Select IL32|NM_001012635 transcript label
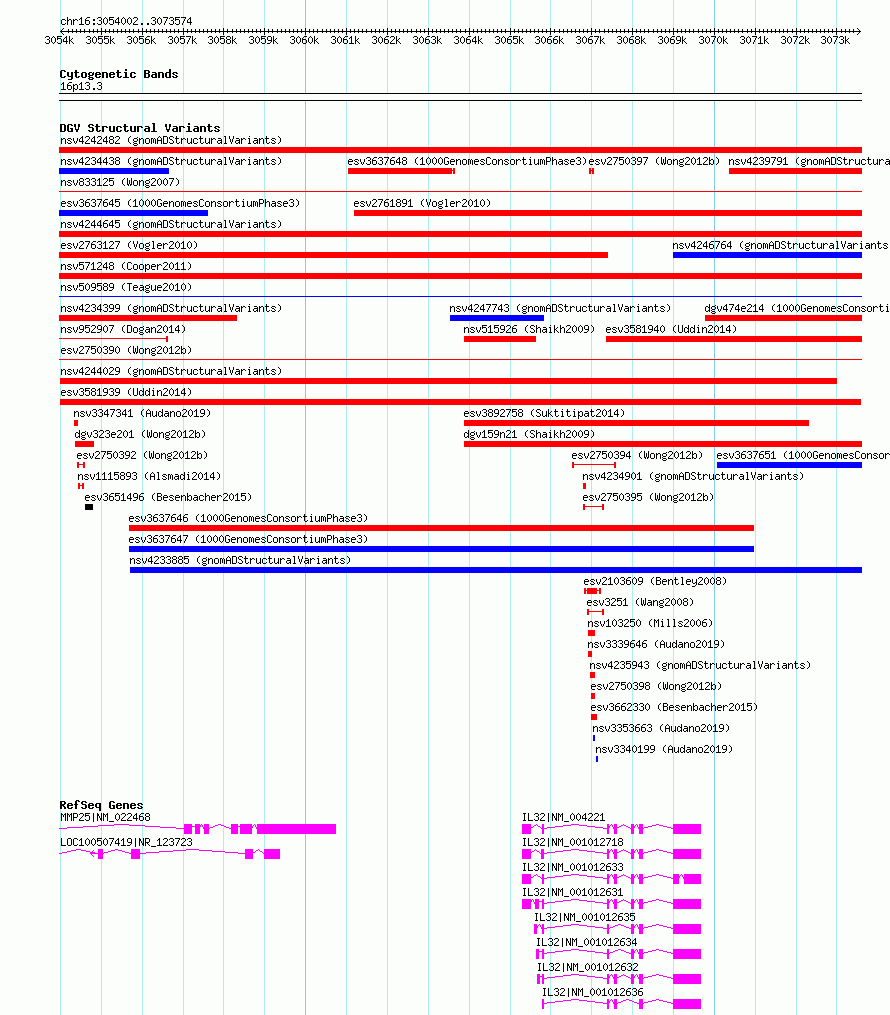 584,918
